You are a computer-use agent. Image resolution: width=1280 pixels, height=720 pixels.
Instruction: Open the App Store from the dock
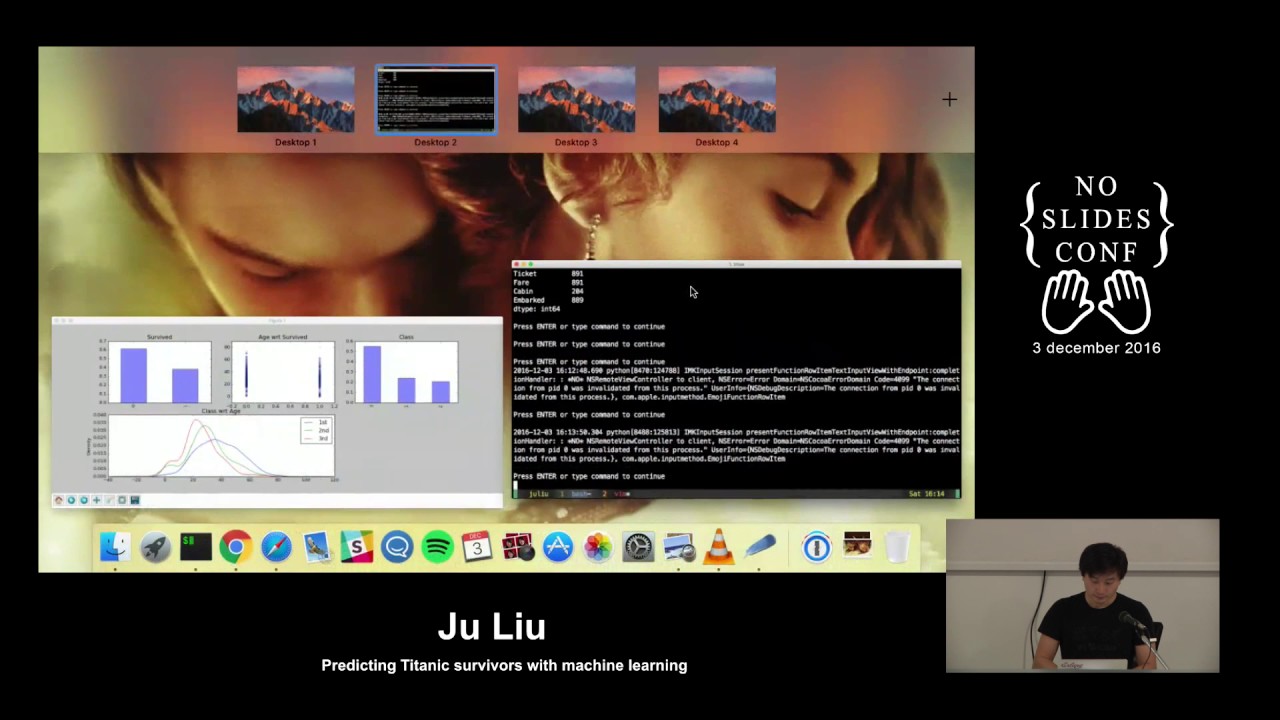tap(558, 547)
